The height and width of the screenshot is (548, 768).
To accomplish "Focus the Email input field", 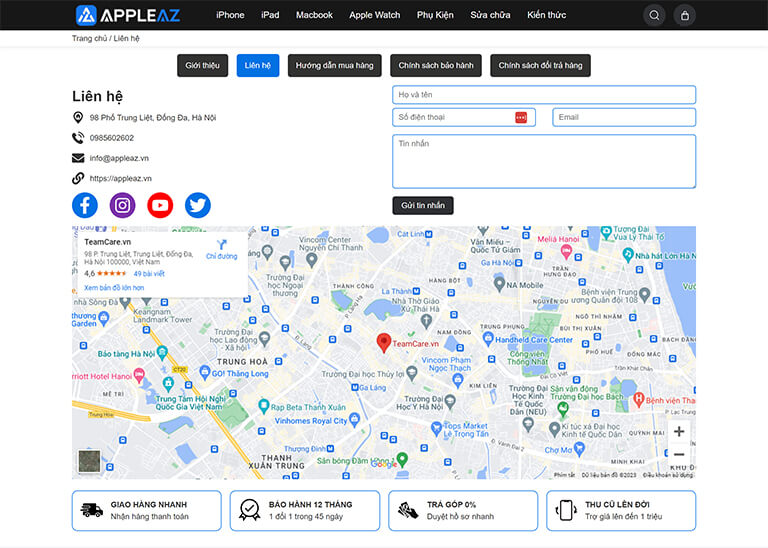I will tap(624, 118).
